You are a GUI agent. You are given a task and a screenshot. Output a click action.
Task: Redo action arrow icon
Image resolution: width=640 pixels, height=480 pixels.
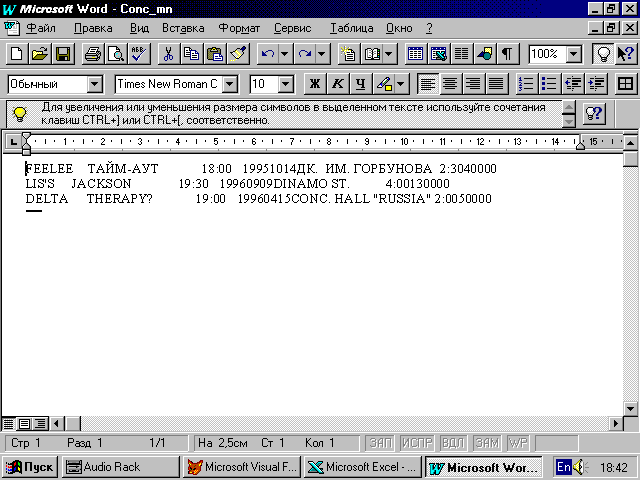[305, 54]
